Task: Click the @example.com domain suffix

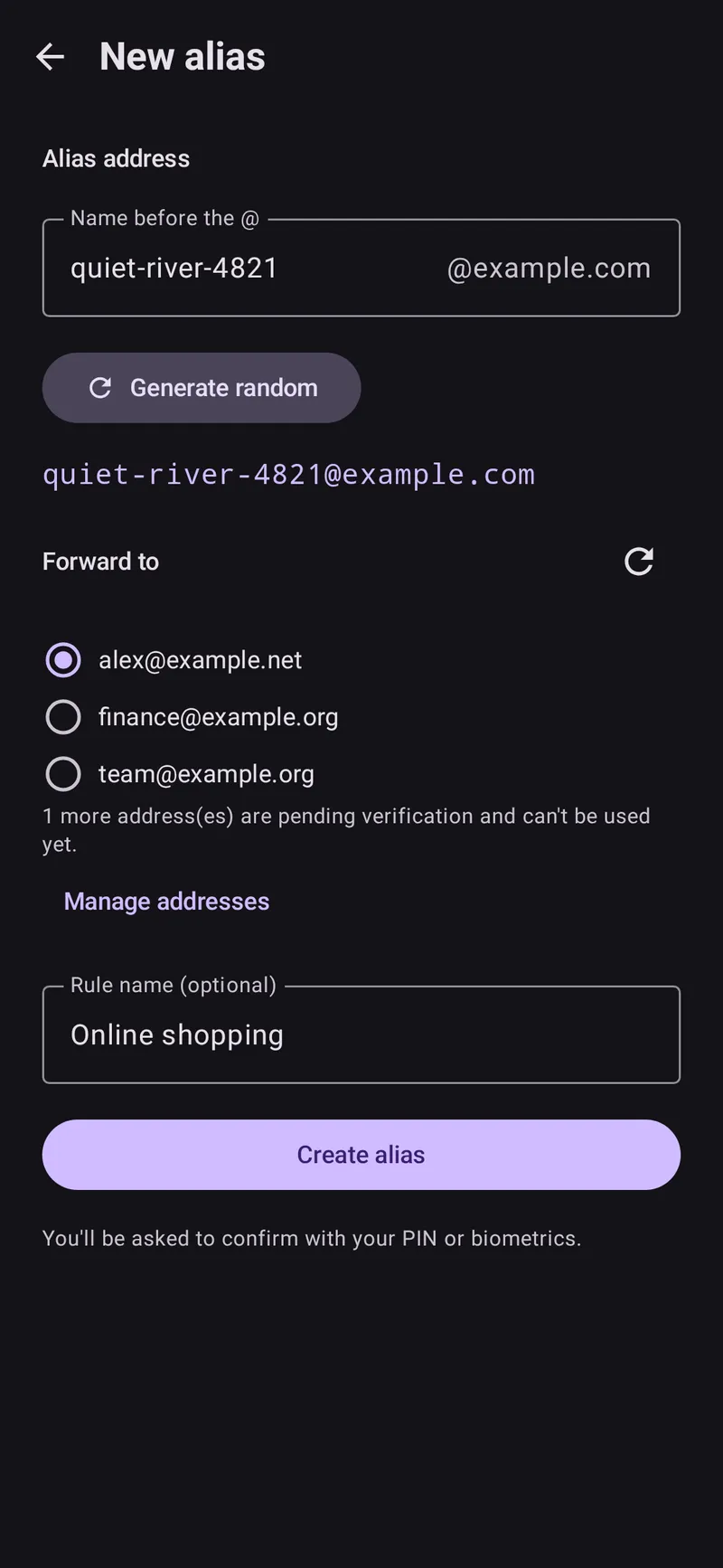Action: pos(549,269)
